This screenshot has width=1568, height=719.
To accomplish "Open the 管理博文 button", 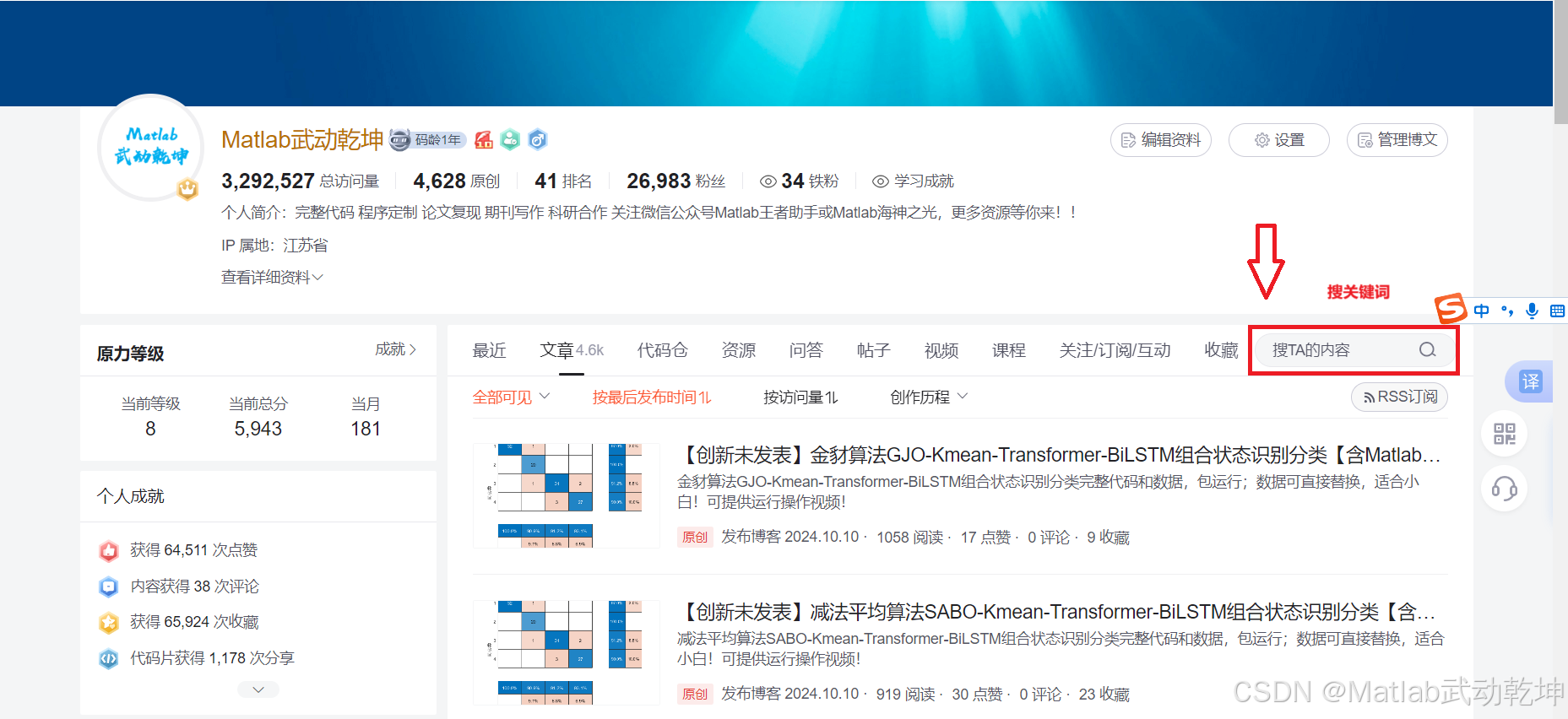I will 1397,140.
